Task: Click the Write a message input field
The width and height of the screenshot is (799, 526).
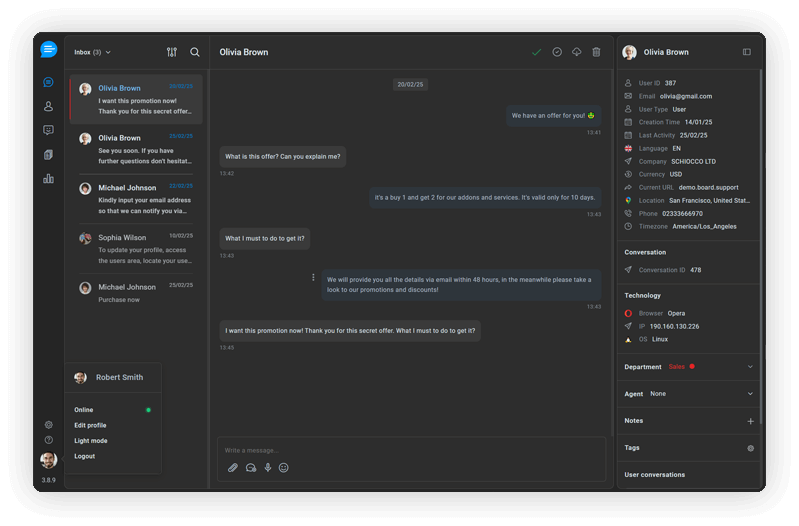Action: point(411,451)
